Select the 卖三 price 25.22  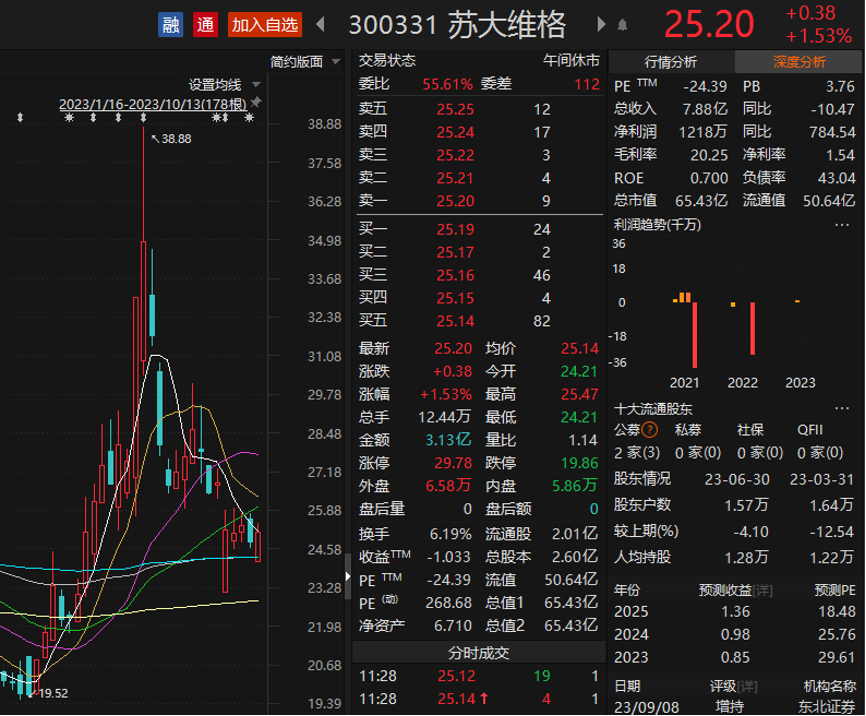[x=455, y=155]
